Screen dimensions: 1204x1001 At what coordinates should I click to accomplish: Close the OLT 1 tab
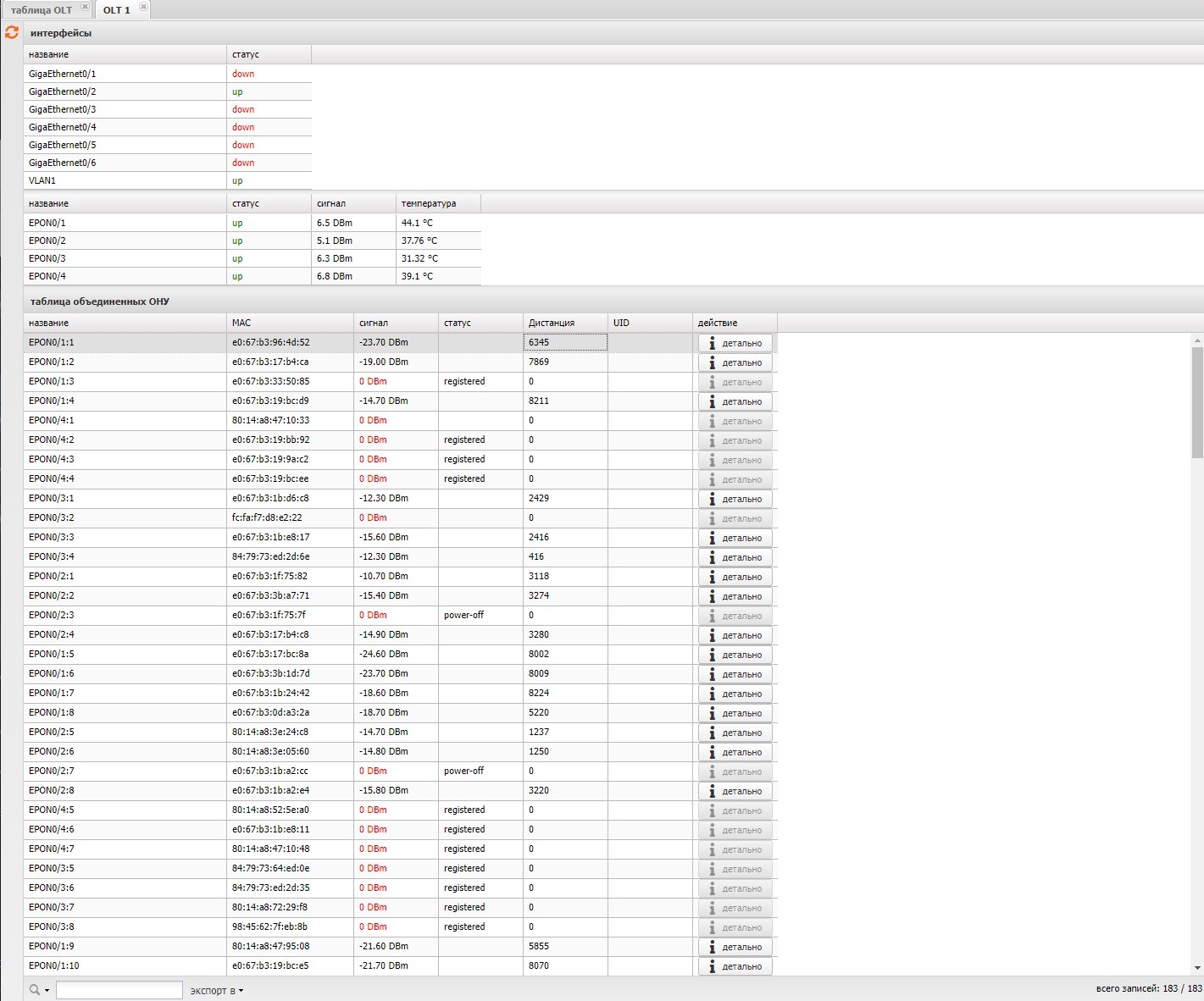[143, 8]
